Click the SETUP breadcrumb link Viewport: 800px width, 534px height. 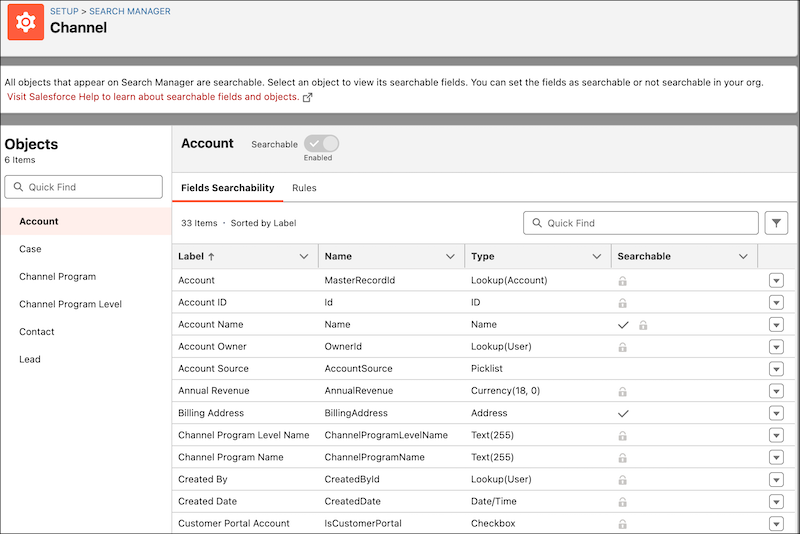click(64, 11)
